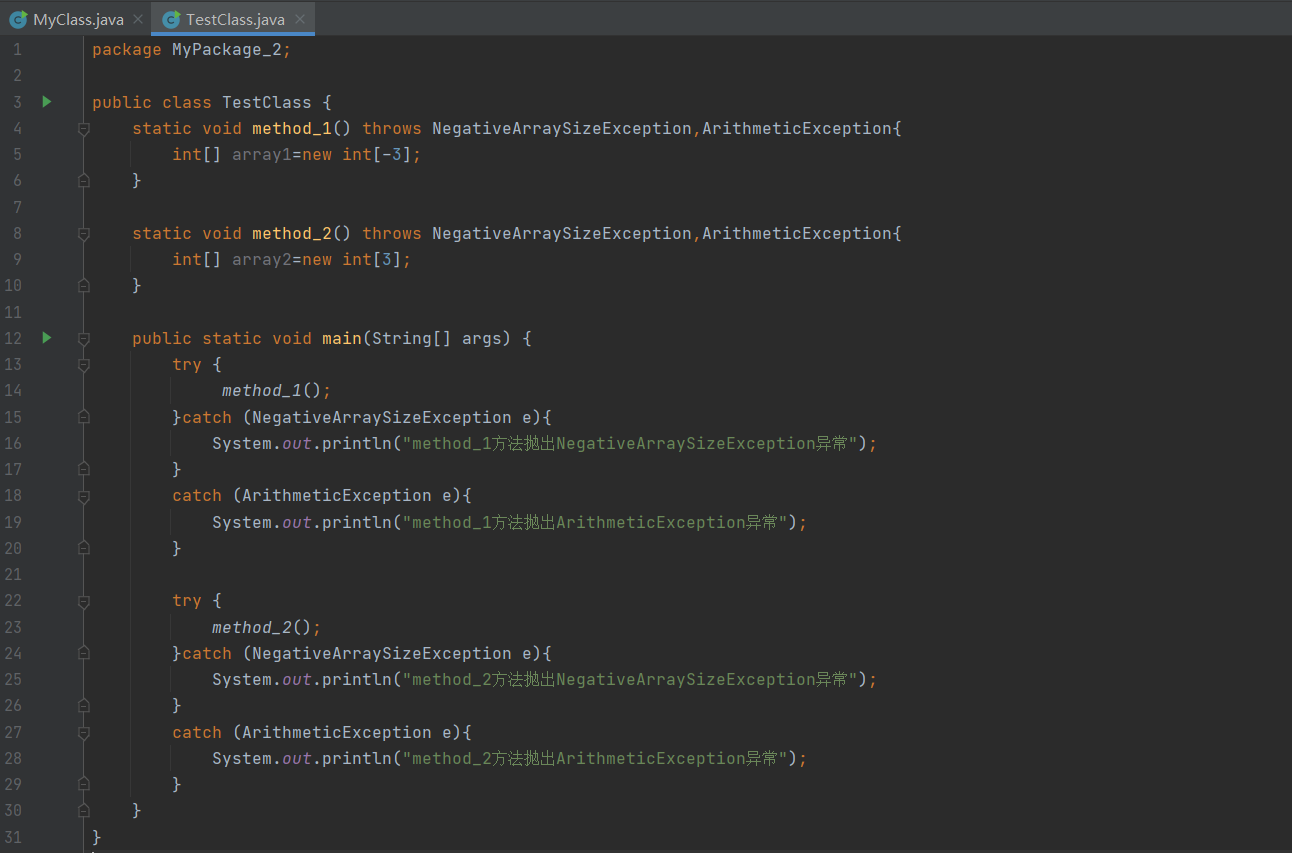Click the 'method_1' declaration on line 4
Image resolution: width=1292 pixels, height=853 pixels.
tap(292, 128)
